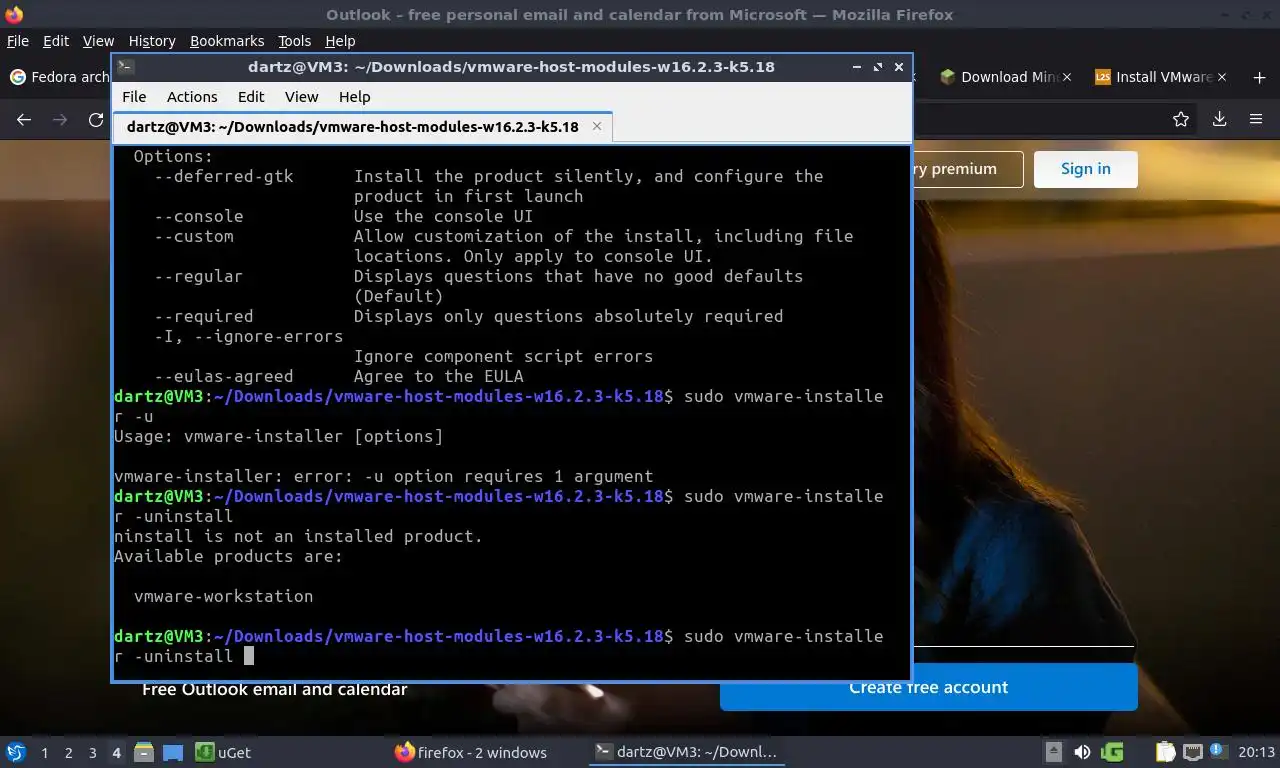1280x768 pixels.
Task: Click Sign in on Outlook page
Action: 1086,169
